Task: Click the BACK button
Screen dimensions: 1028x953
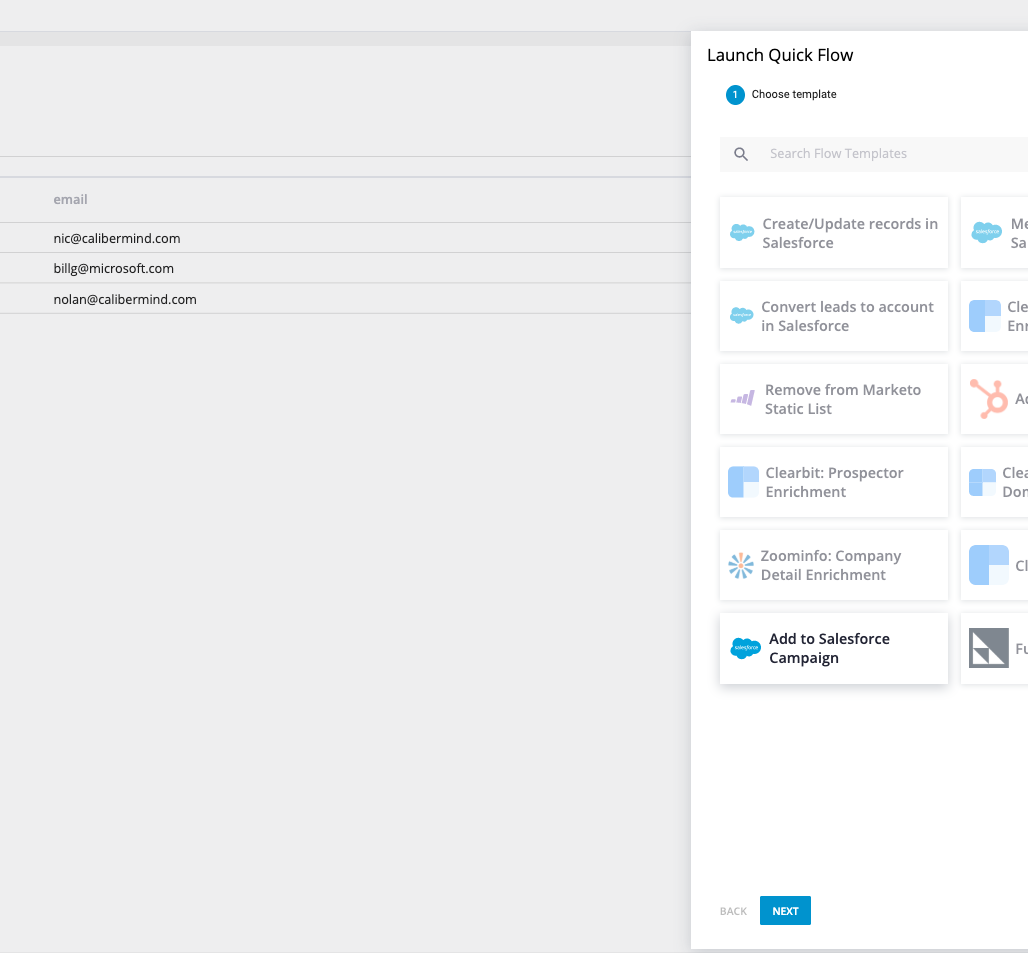Action: (733, 911)
